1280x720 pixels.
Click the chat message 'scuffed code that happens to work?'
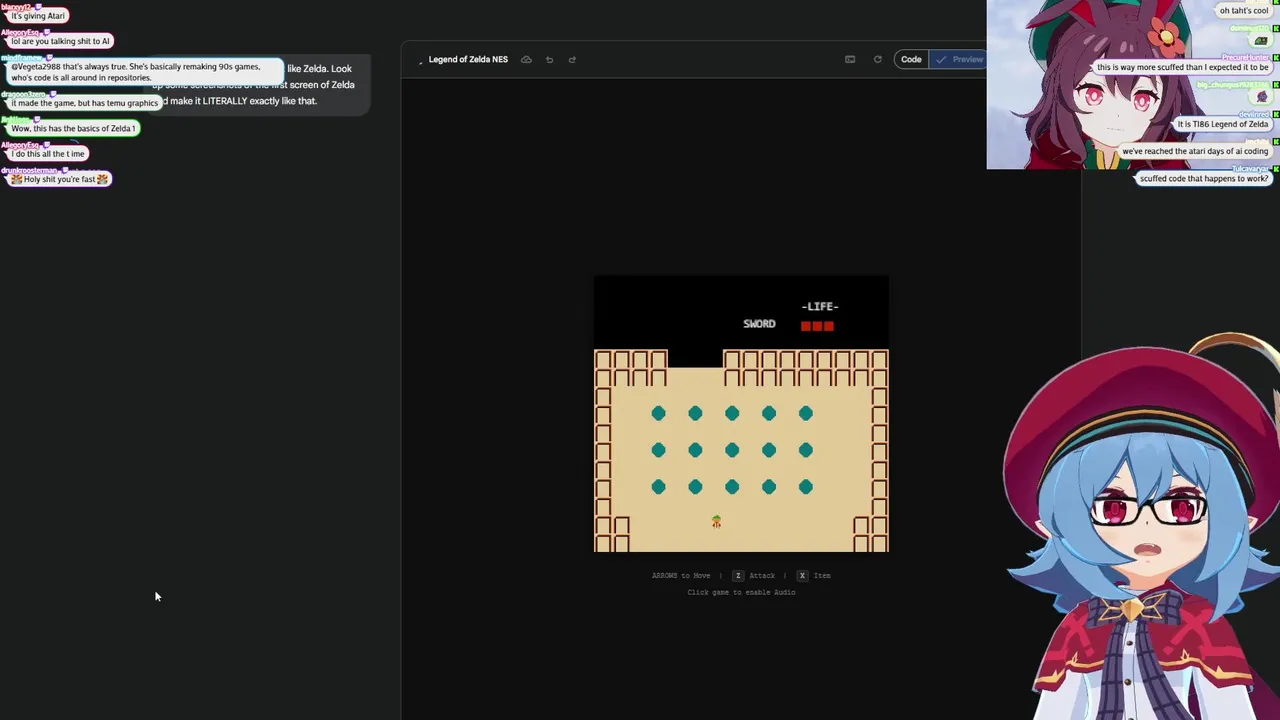coord(1203,179)
